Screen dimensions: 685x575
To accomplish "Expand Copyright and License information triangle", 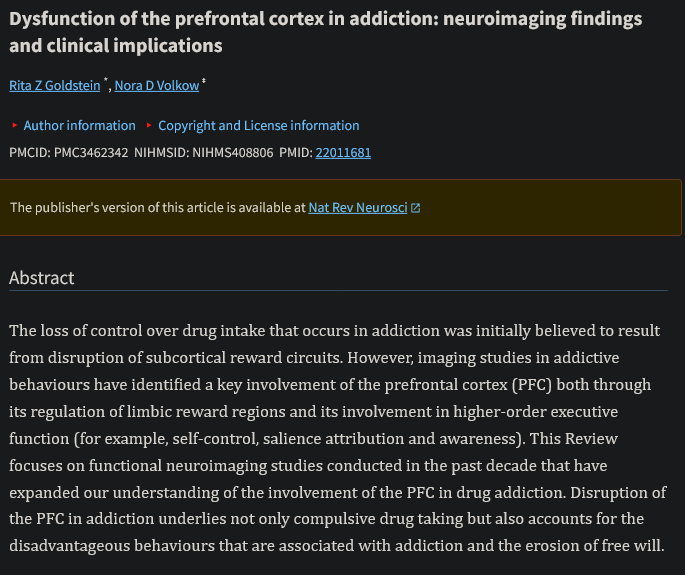I will tap(149, 126).
